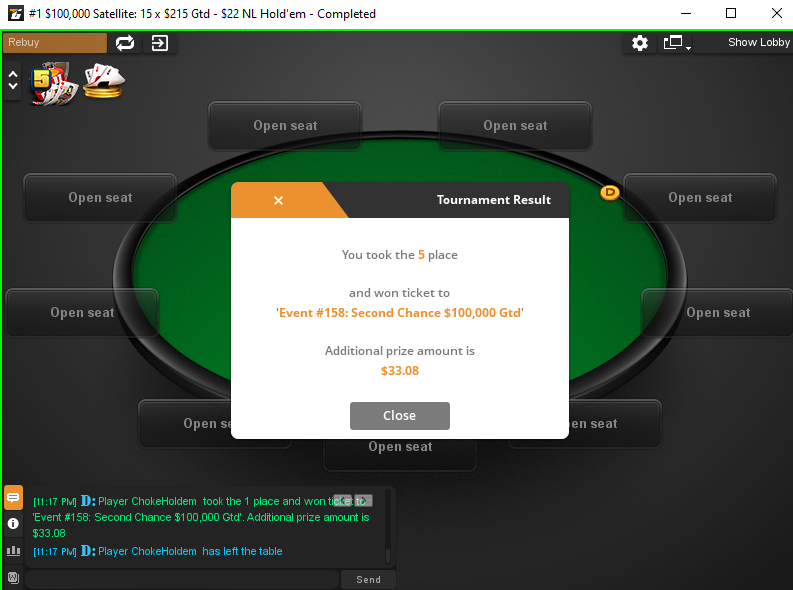
Task: Click Show Lobby
Action: pyautogui.click(x=759, y=42)
